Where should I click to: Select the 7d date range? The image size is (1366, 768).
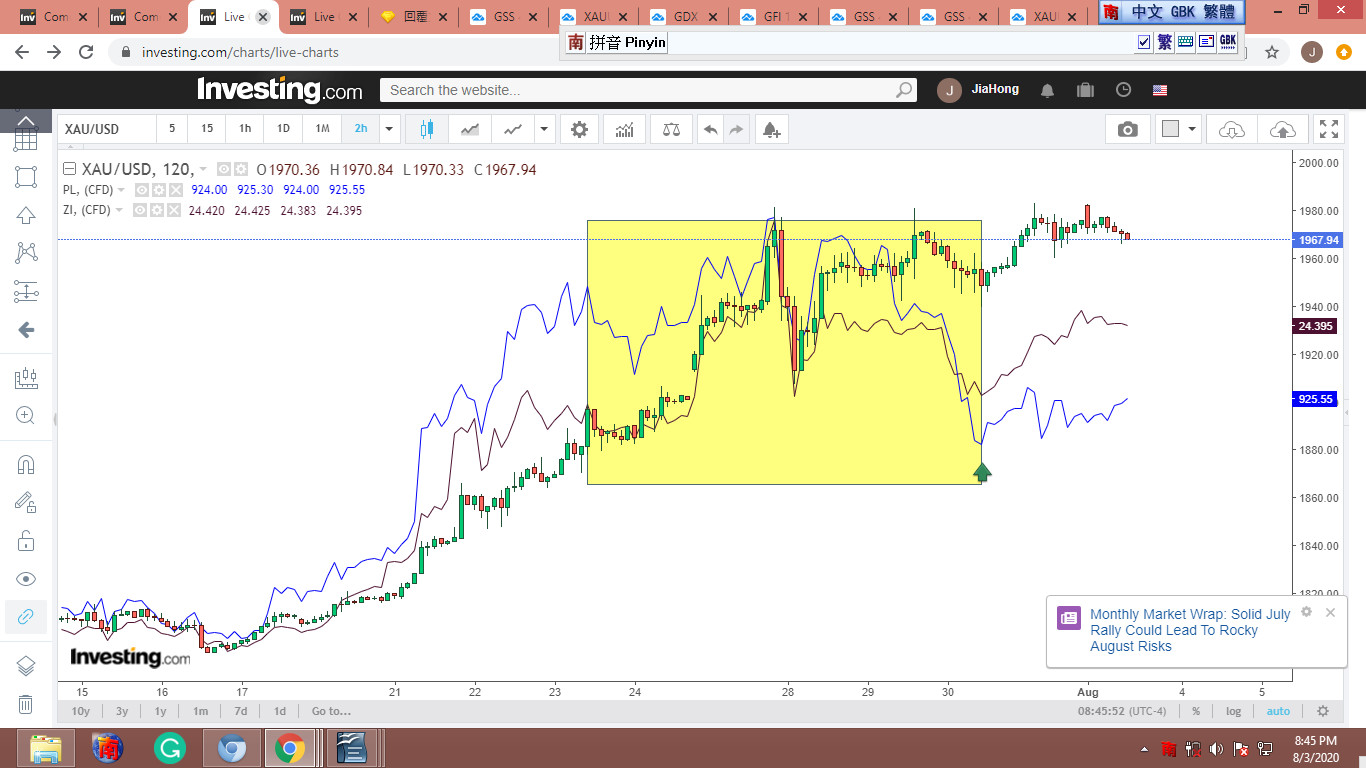(x=240, y=711)
